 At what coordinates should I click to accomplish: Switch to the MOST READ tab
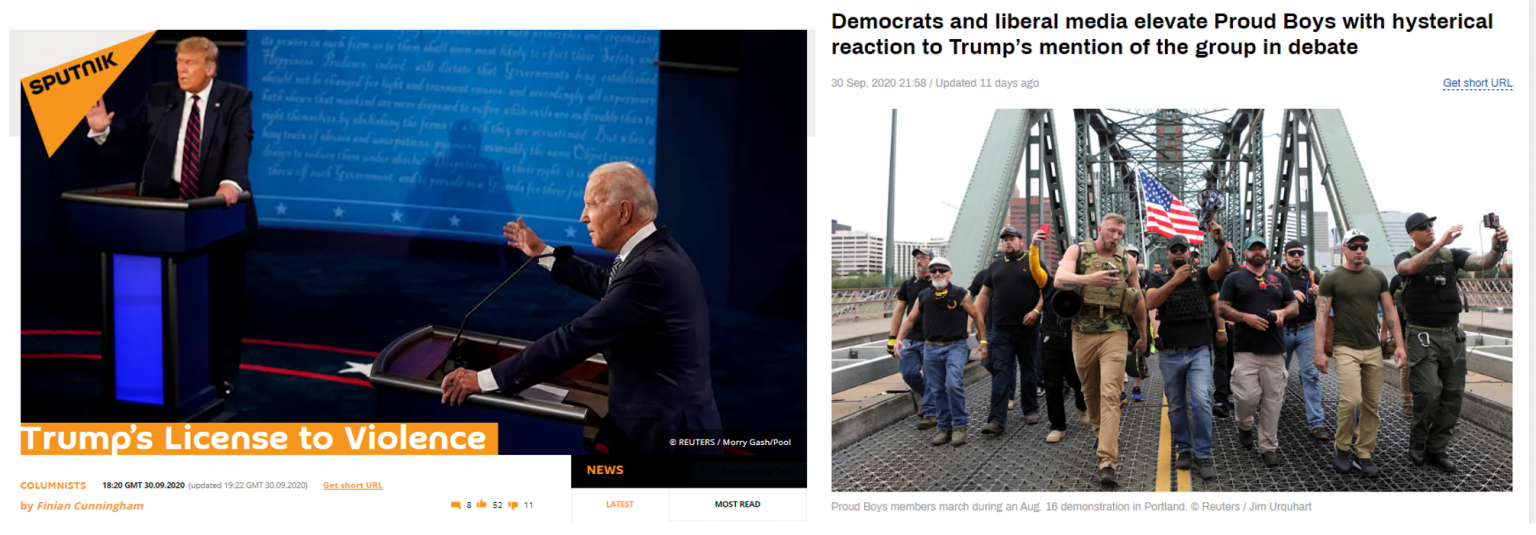737,504
